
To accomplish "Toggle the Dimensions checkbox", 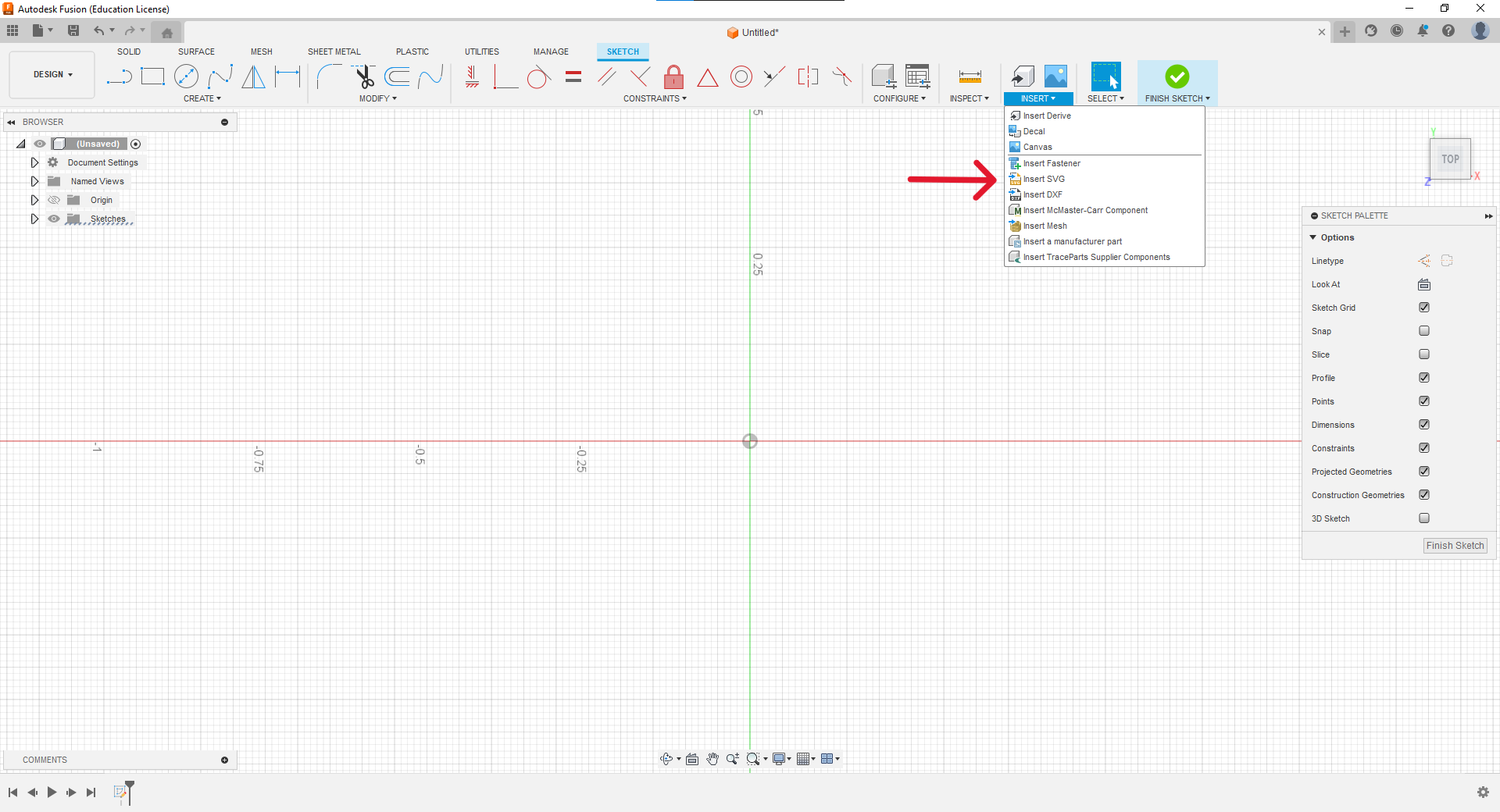I will 1424,425.
